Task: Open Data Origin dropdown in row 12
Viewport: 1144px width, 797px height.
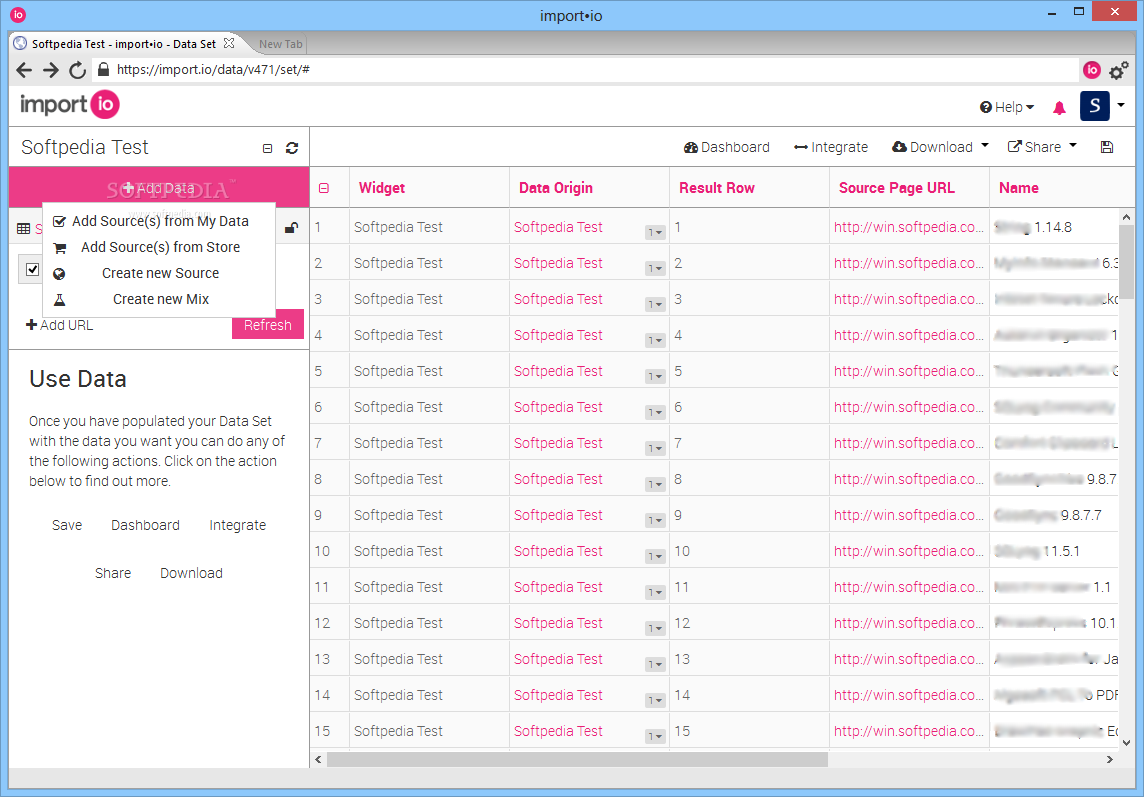Action: coord(655,628)
